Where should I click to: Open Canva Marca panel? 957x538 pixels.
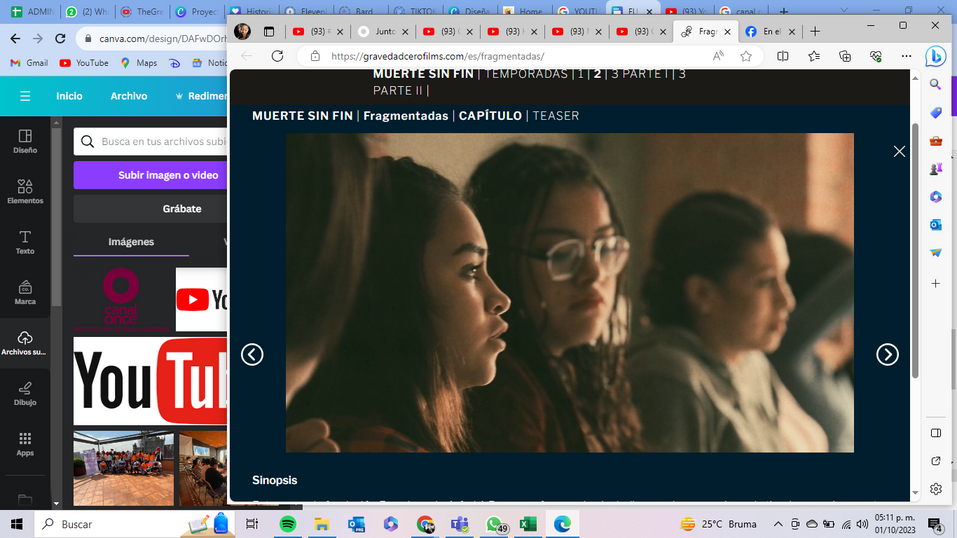point(25,293)
